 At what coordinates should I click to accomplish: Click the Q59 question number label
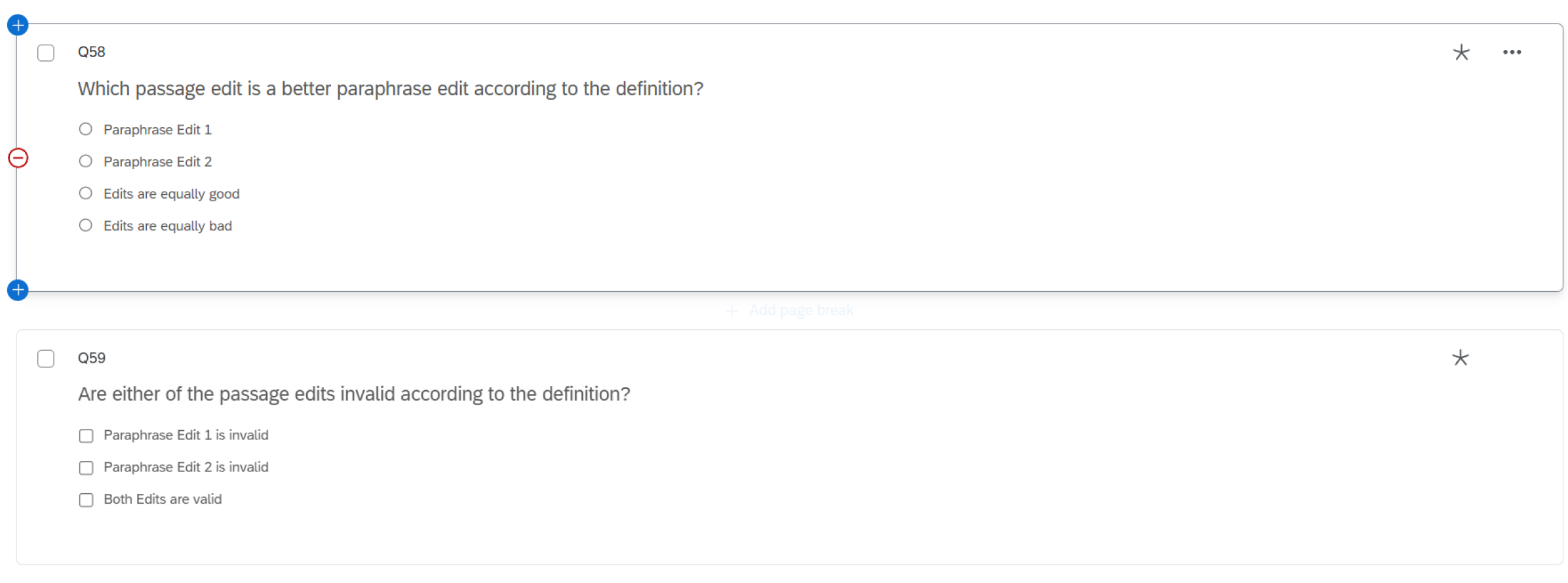[91, 358]
